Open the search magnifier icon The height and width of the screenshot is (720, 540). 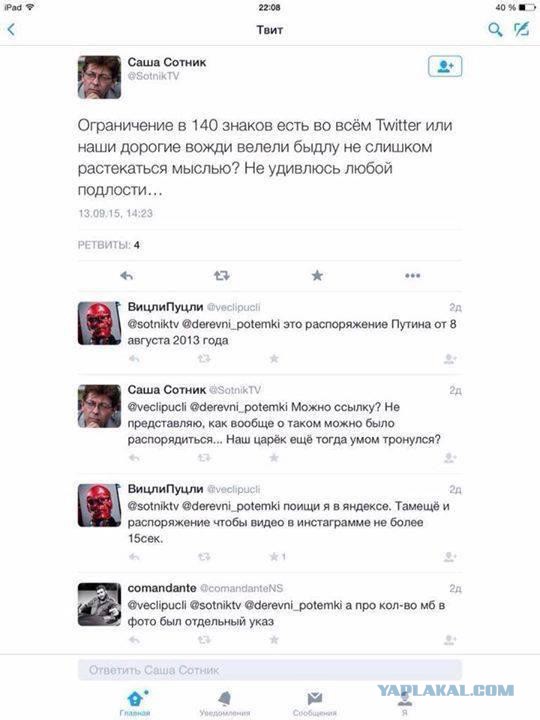point(495,30)
